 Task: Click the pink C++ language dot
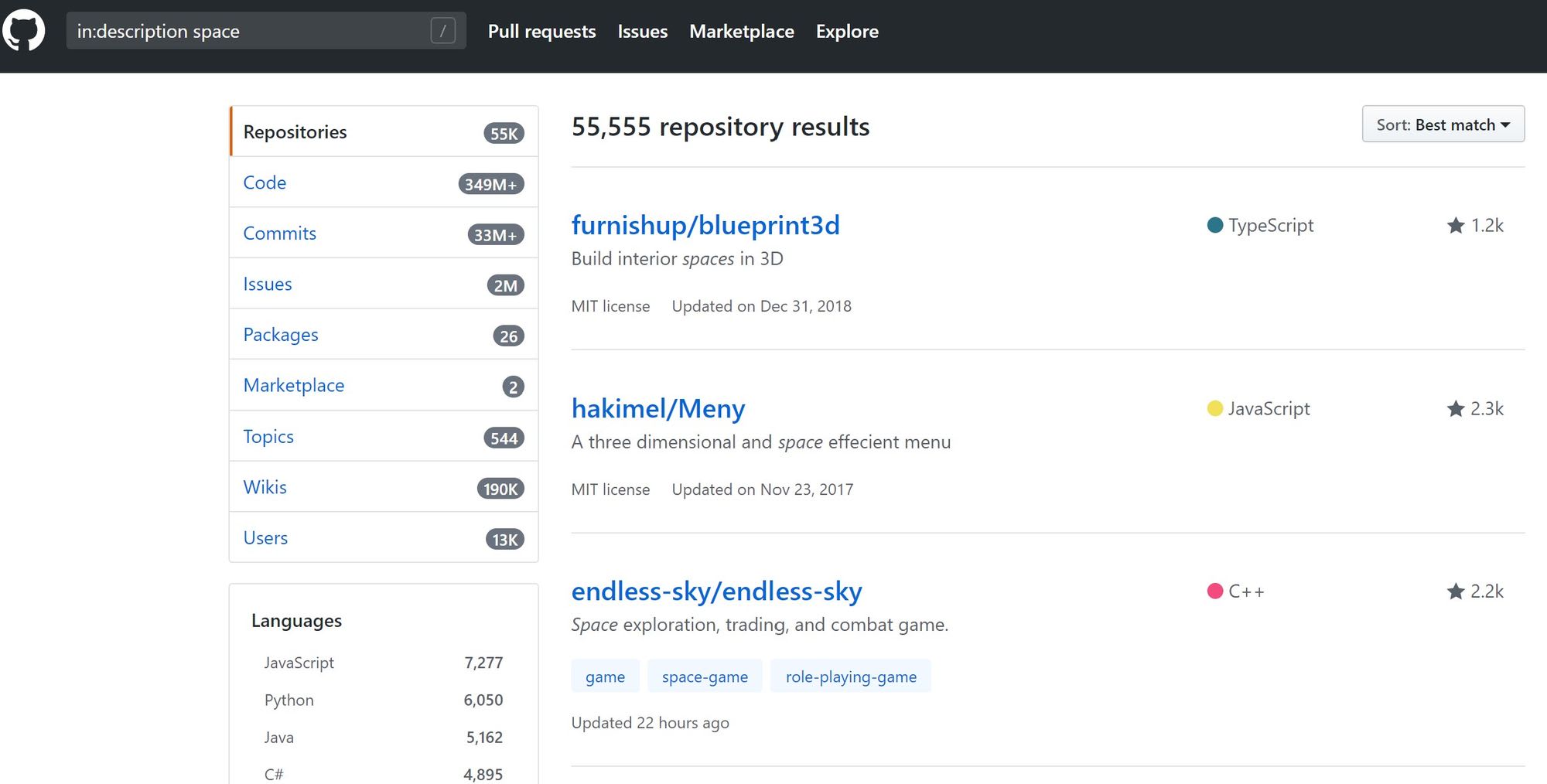coord(1215,591)
